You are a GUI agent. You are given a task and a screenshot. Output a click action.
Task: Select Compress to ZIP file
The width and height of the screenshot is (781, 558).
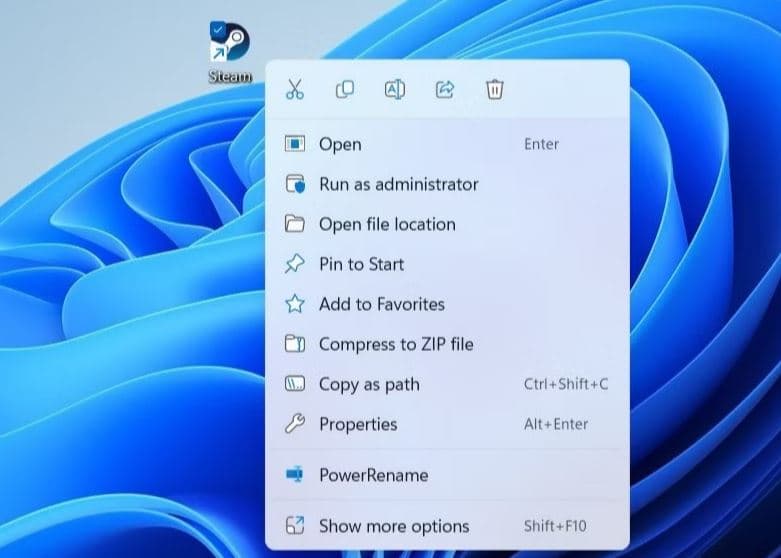click(447, 344)
